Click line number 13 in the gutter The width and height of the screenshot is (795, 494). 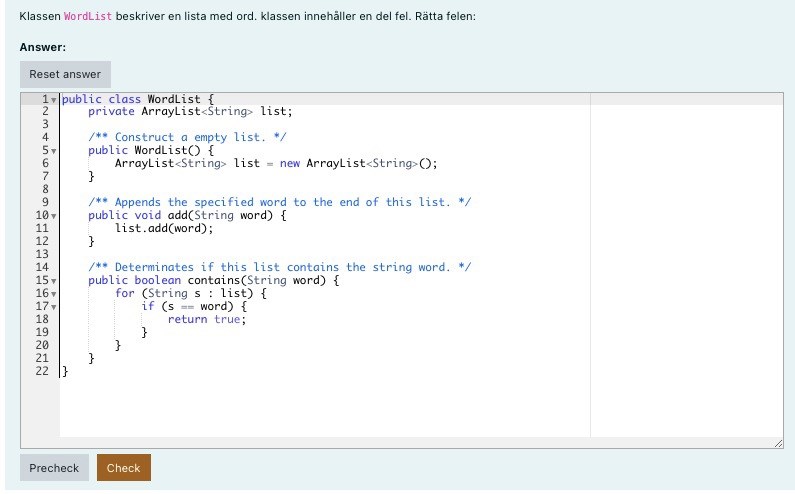42,254
